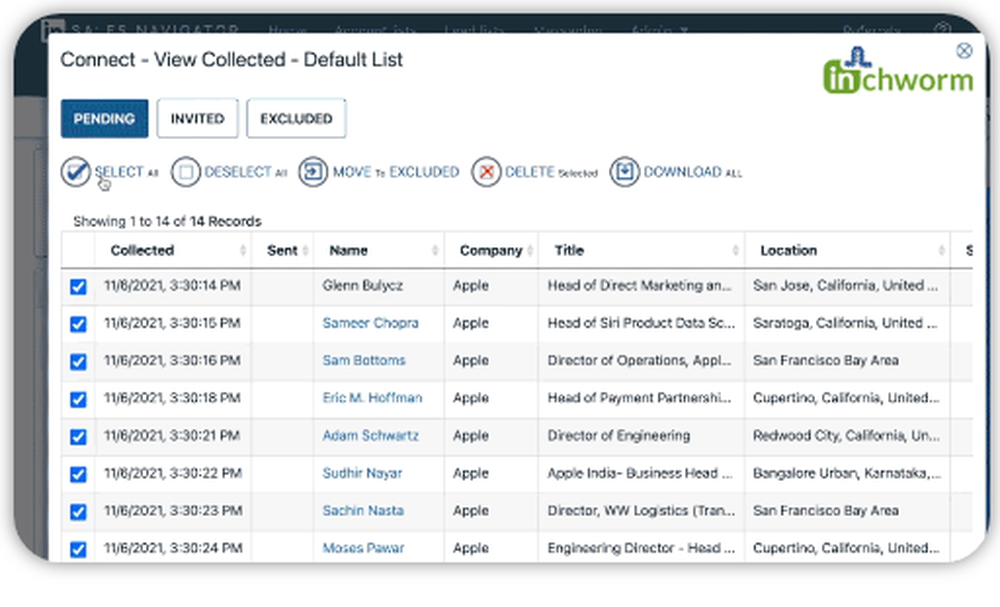
Task: Open Sudhir Nayar's profile link
Action: (x=362, y=473)
